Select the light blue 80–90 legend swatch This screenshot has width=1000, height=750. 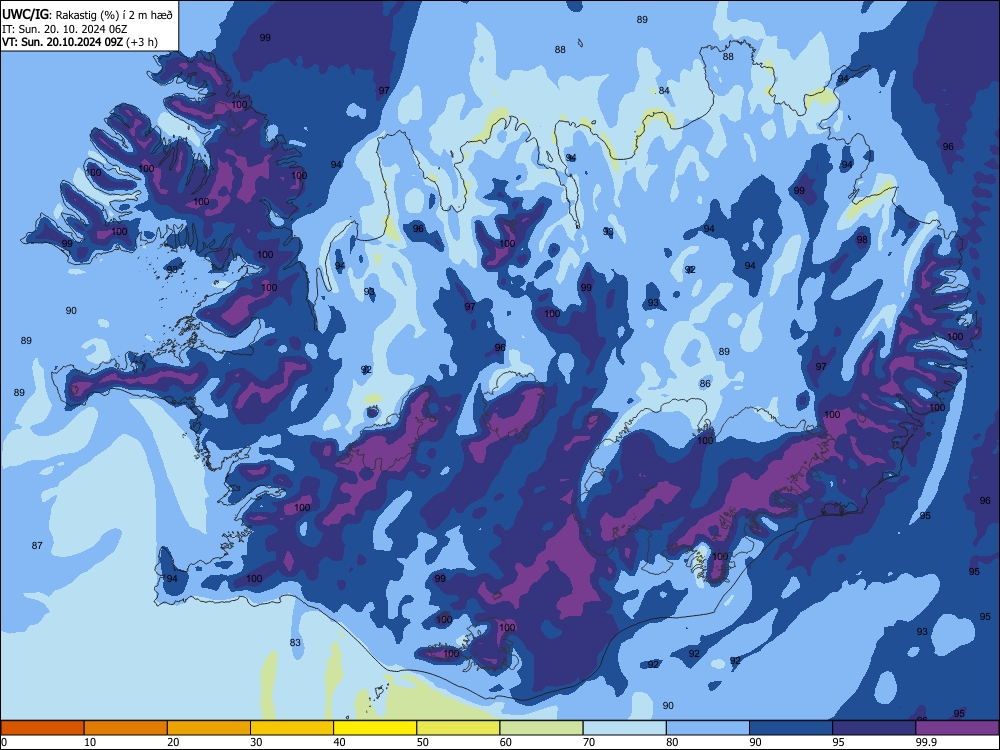pyautogui.click(x=708, y=728)
